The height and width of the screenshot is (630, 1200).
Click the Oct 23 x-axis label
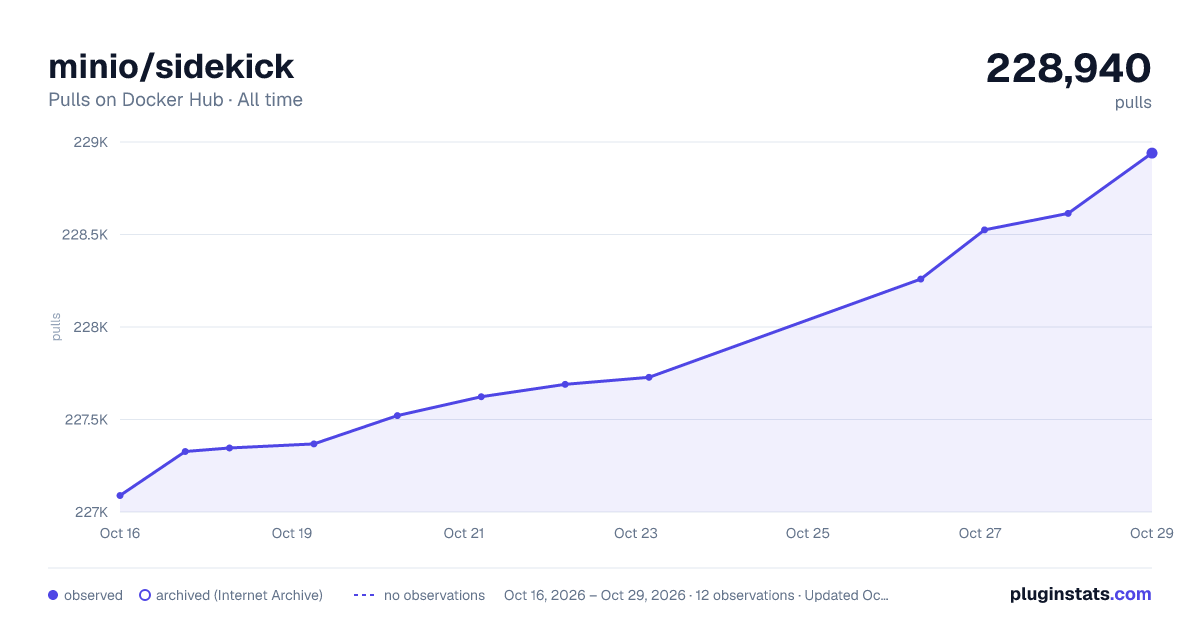coord(636,533)
